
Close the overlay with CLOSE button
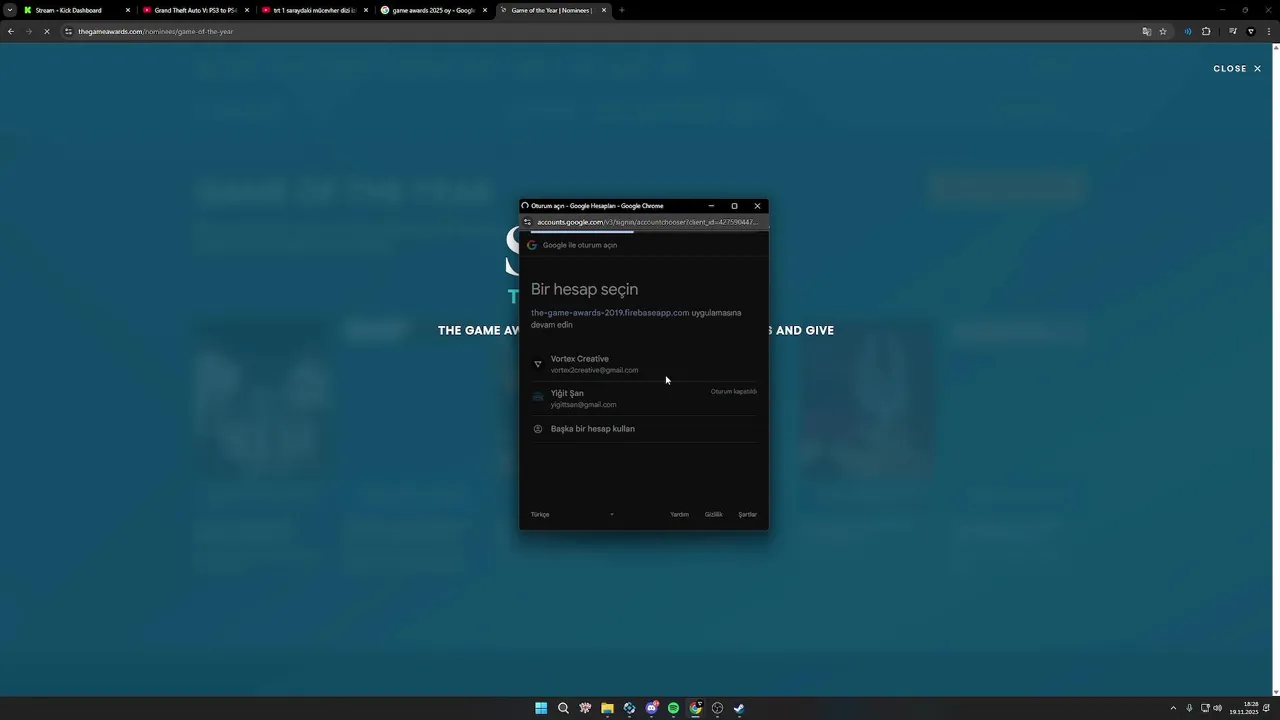1237,68
